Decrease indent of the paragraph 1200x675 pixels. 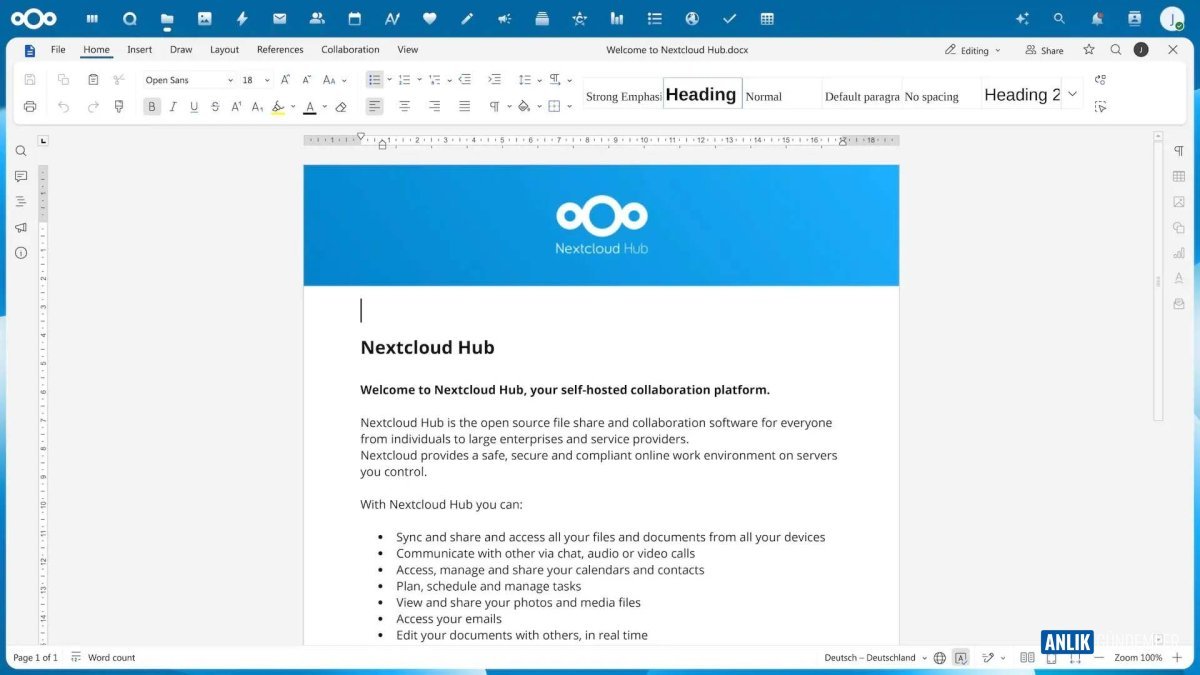pyautogui.click(x=465, y=80)
